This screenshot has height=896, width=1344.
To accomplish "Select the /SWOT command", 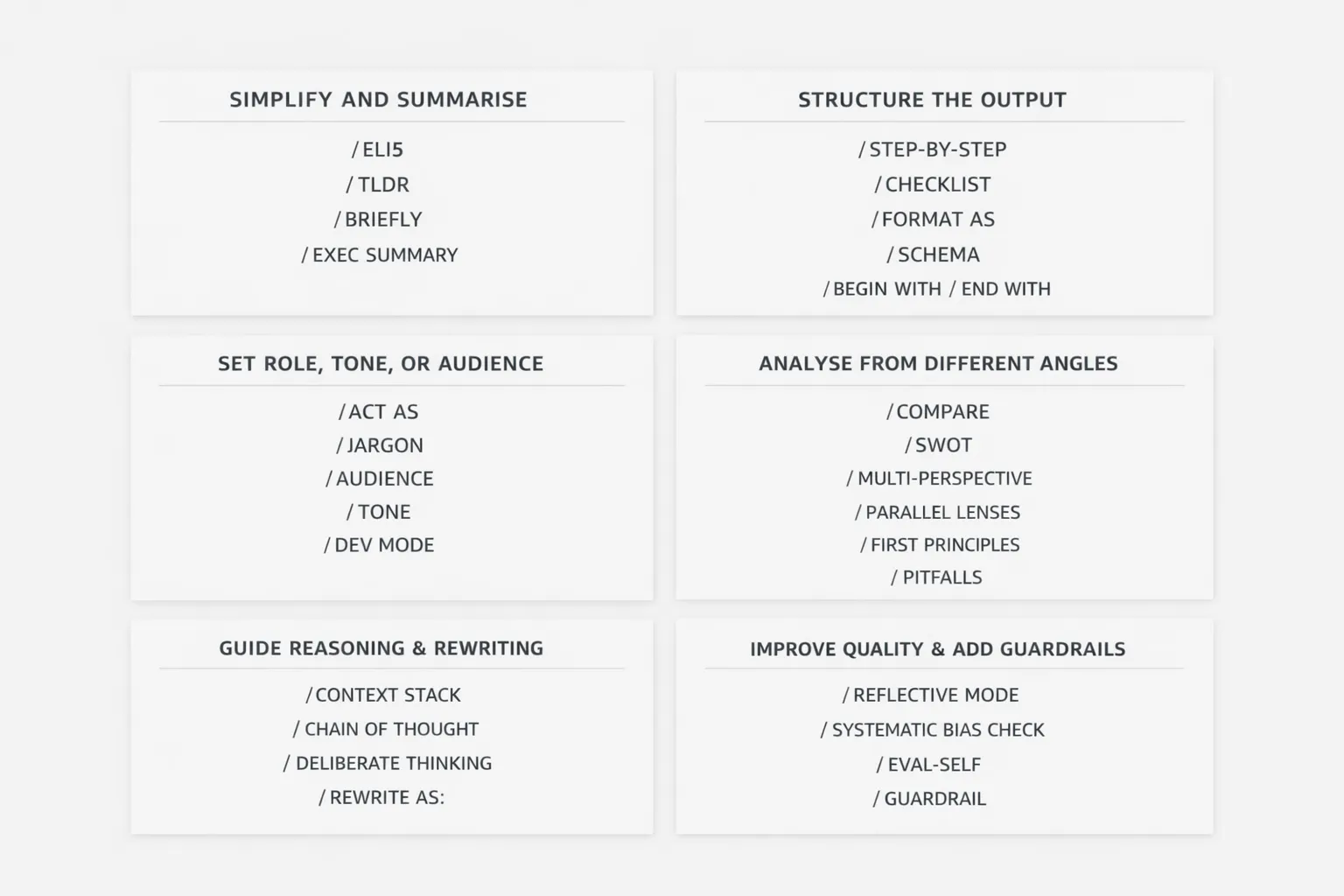I will pos(938,445).
